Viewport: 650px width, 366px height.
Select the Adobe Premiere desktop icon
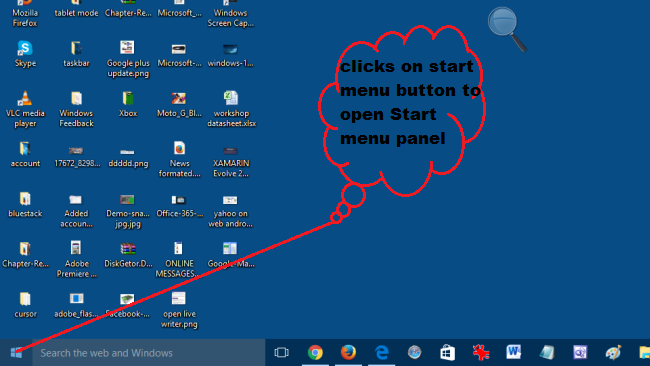[76, 260]
